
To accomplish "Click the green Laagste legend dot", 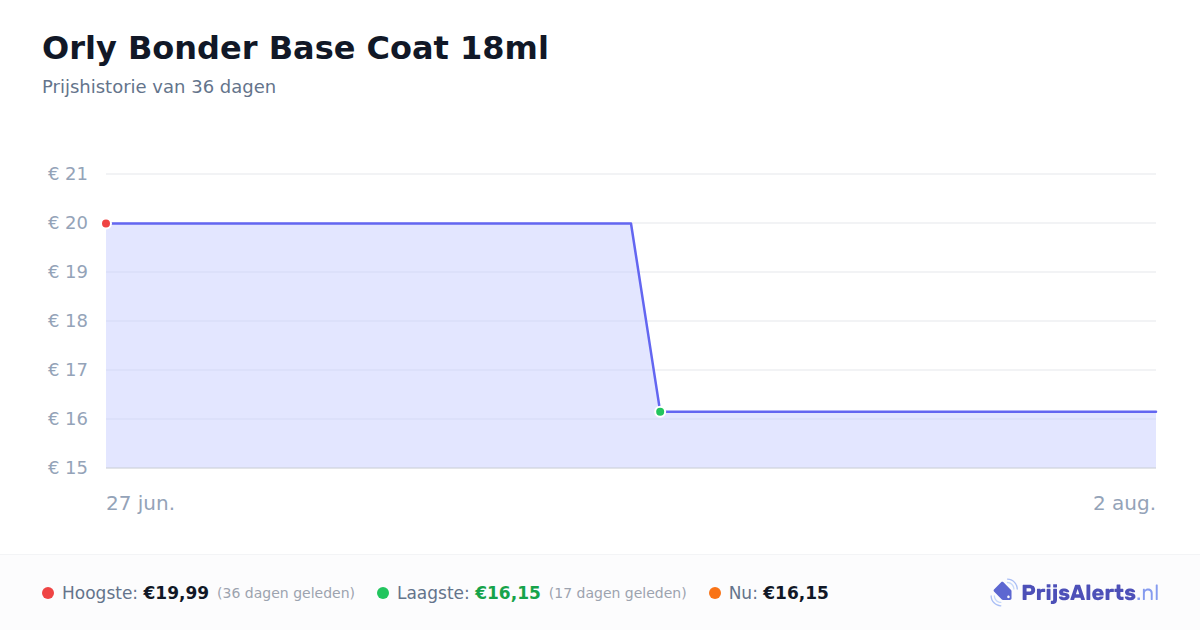I will (383, 593).
